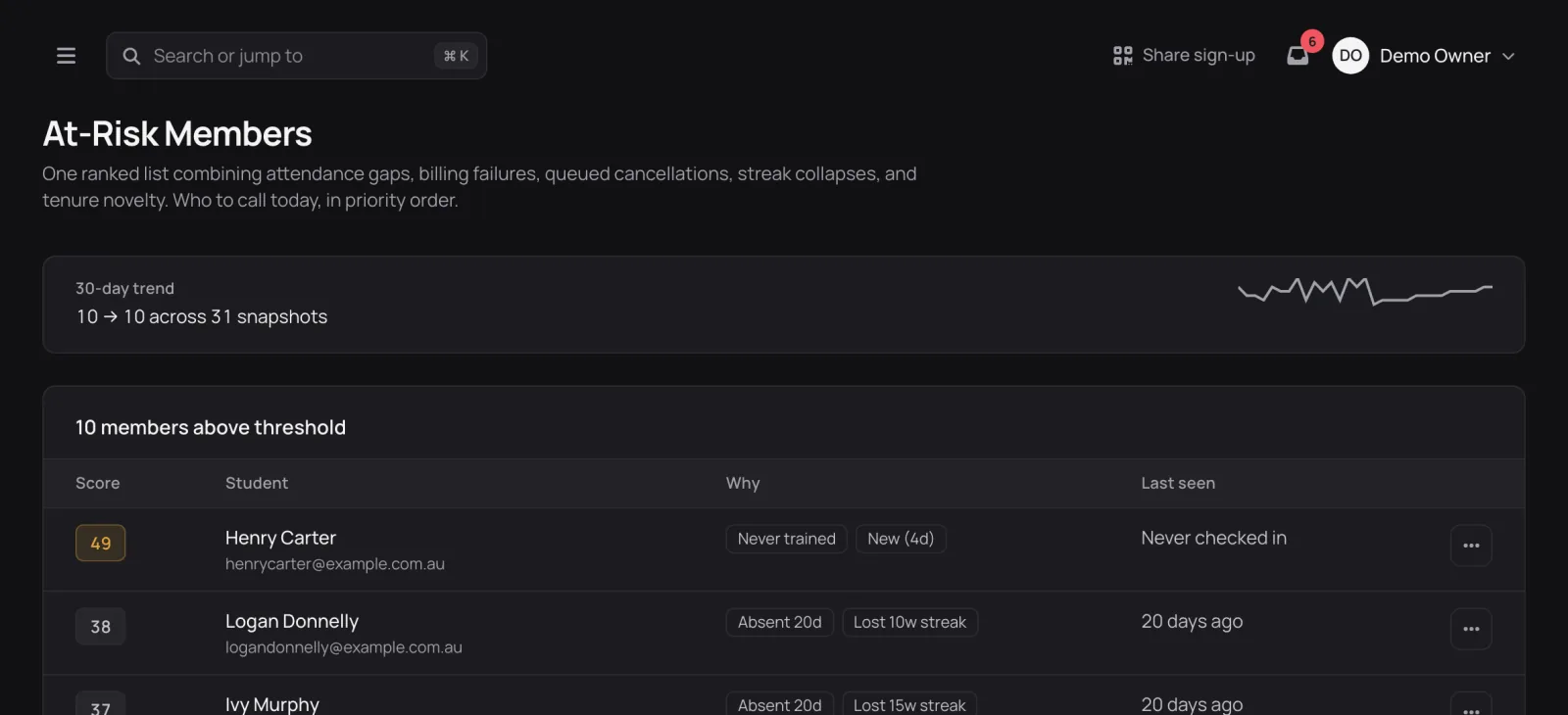Click Henry Carter's score badge 49

click(x=101, y=544)
